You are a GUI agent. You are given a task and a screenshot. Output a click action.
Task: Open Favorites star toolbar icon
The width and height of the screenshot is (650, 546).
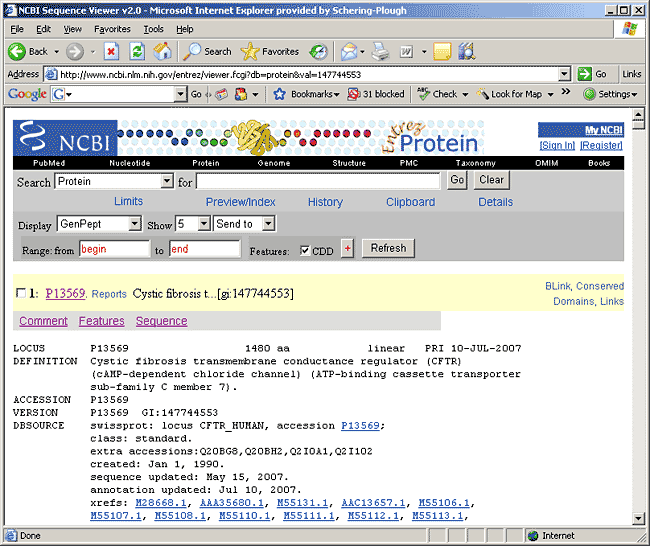click(x=250, y=52)
